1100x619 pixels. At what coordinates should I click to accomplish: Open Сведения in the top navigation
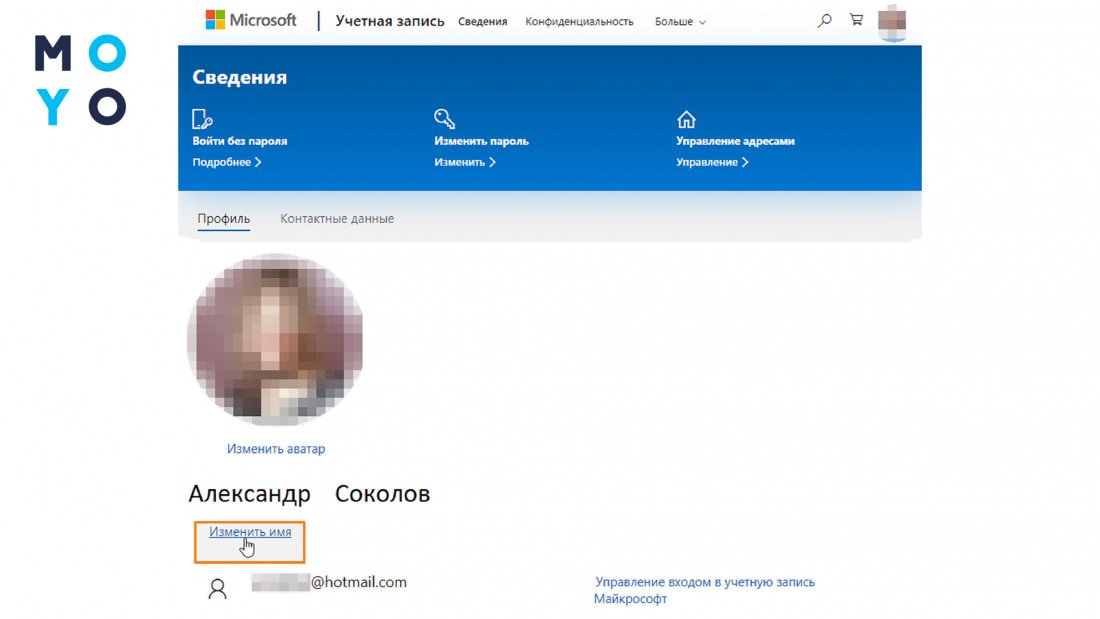(482, 21)
